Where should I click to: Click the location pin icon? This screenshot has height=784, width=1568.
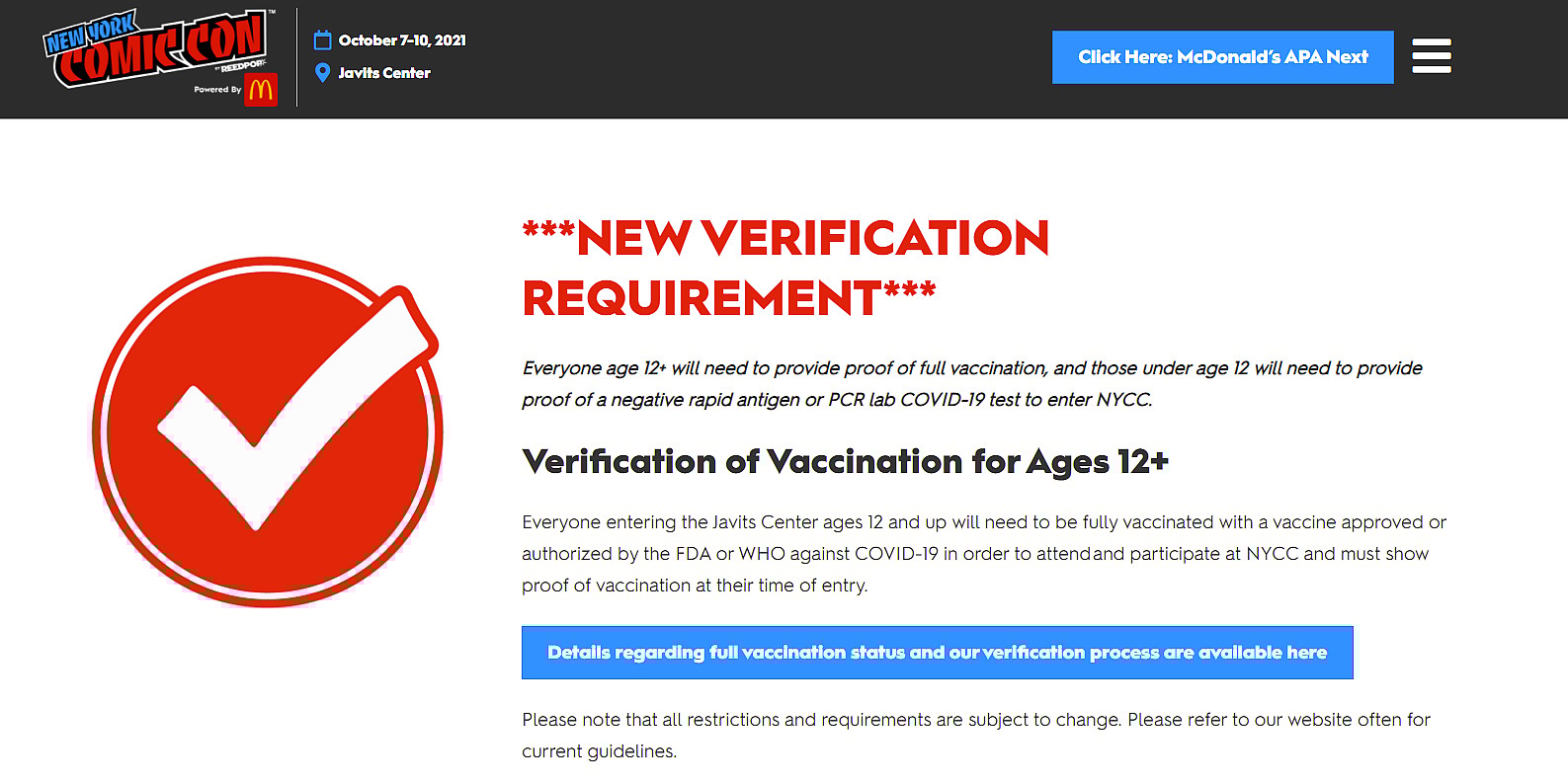click(322, 72)
